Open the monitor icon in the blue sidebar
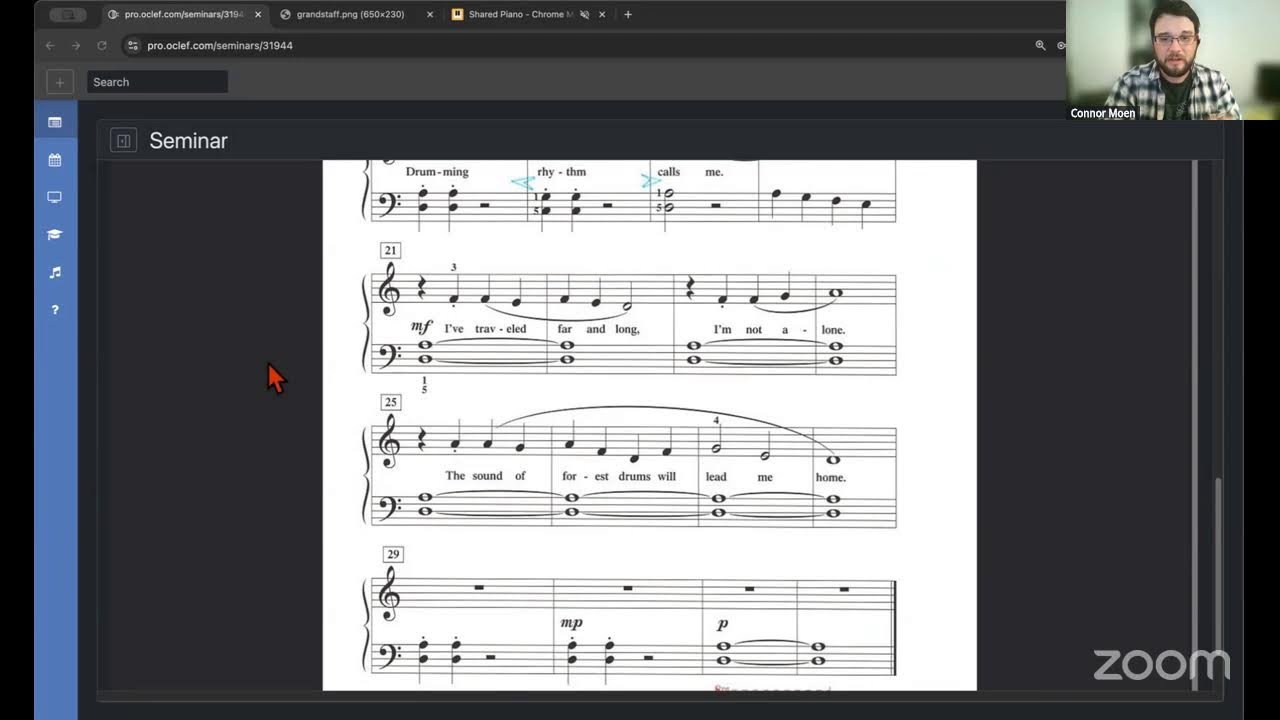 click(x=55, y=197)
